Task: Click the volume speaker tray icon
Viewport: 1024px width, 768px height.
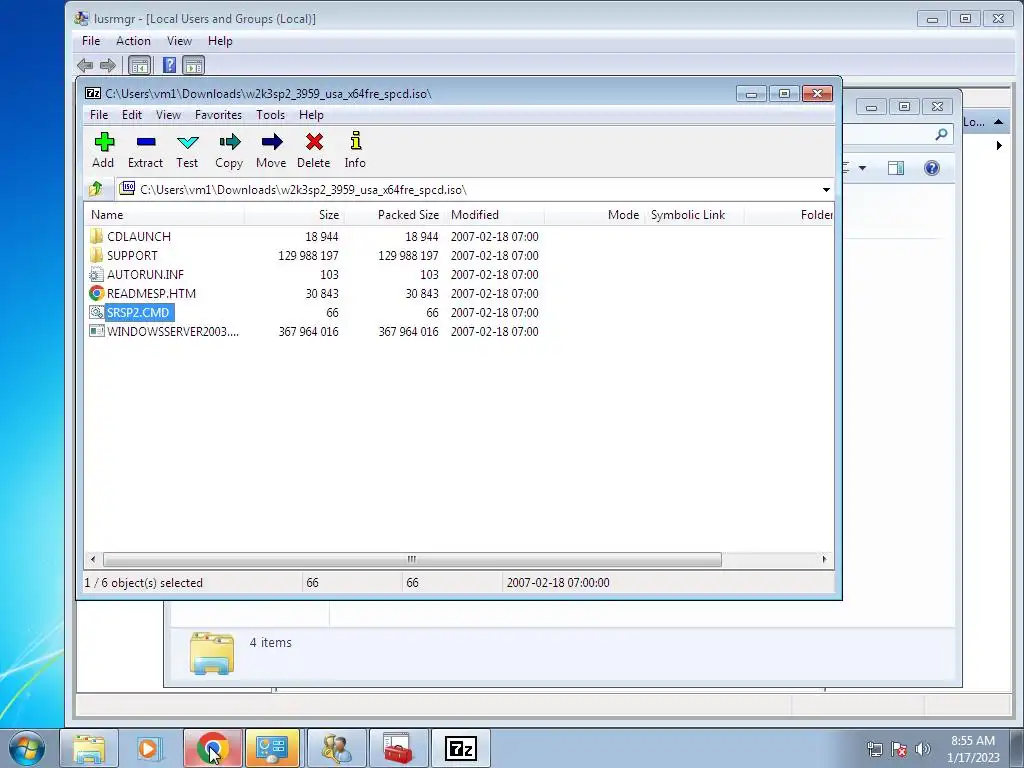Action: coord(923,748)
